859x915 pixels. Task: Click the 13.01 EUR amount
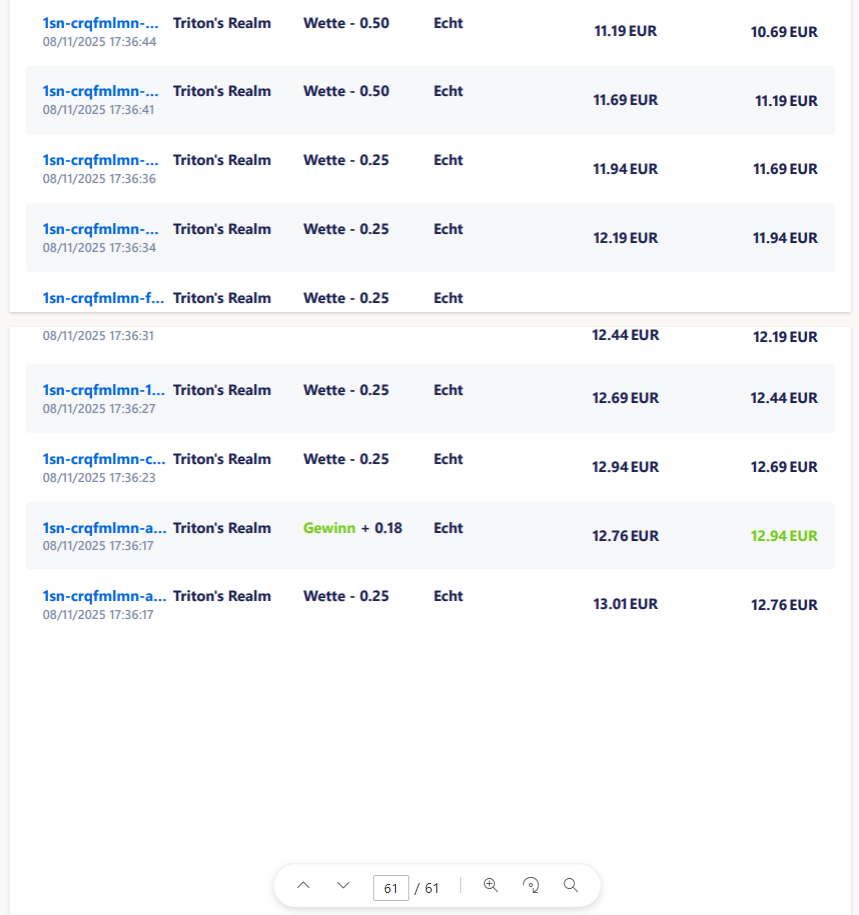pyautogui.click(x=625, y=604)
